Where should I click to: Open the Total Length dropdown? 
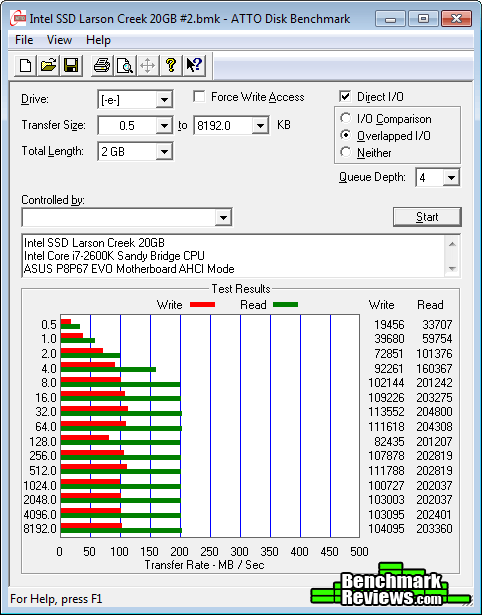pos(164,151)
